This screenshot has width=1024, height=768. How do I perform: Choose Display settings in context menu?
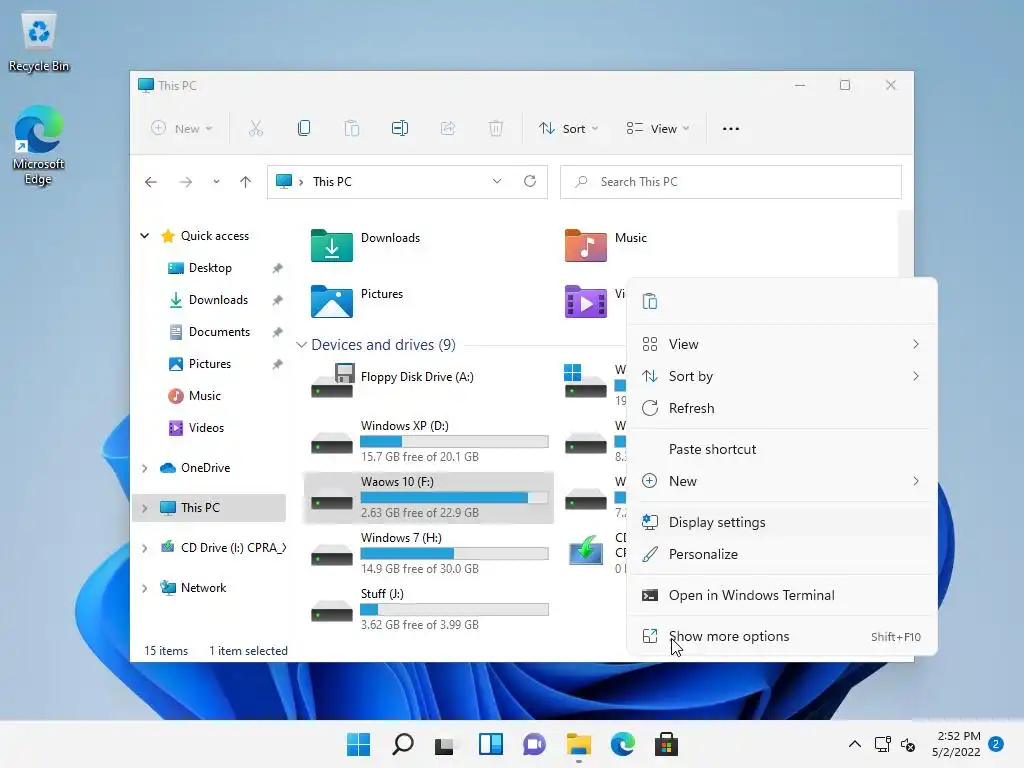click(782, 522)
